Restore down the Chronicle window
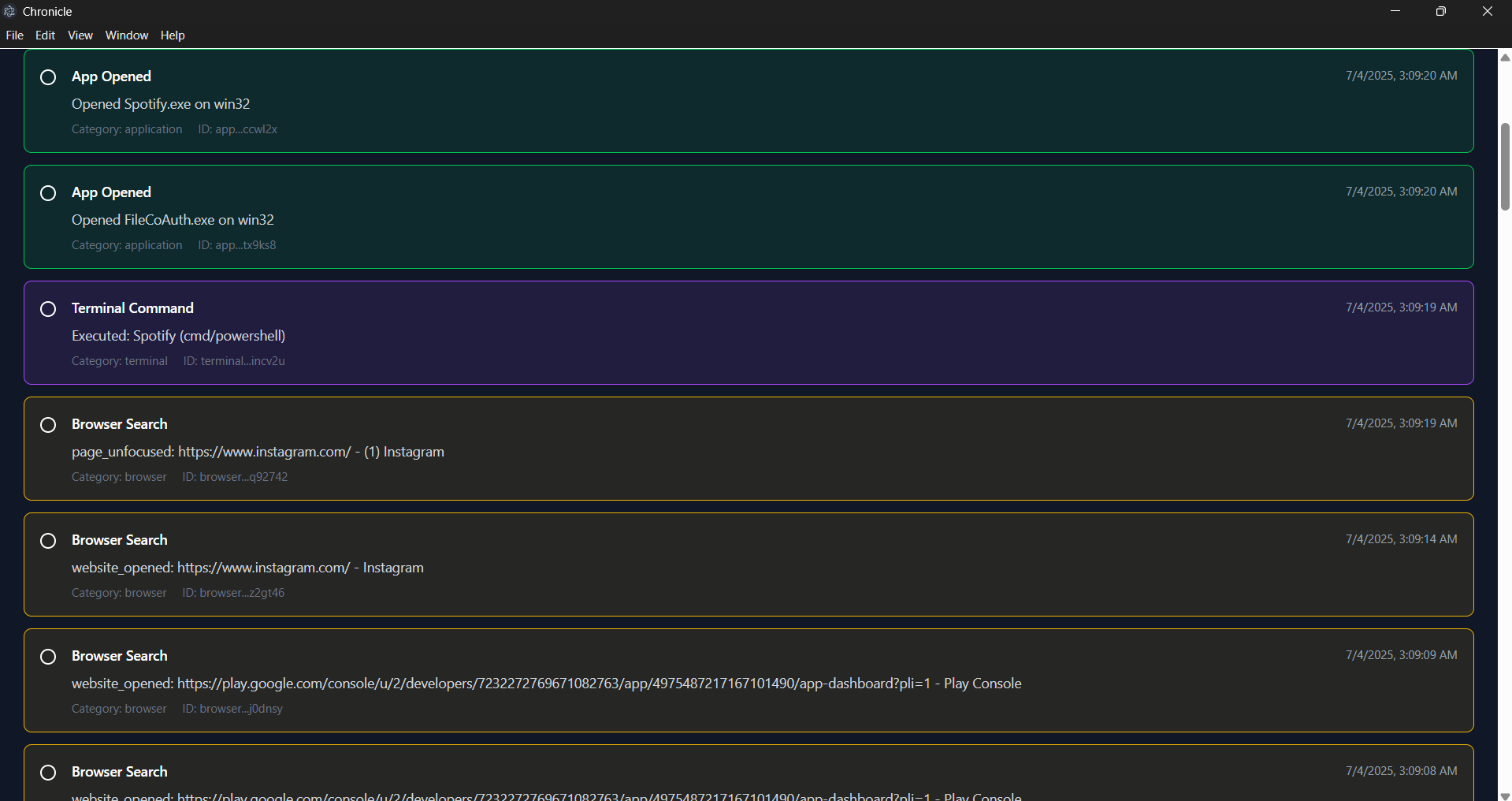 click(x=1441, y=11)
